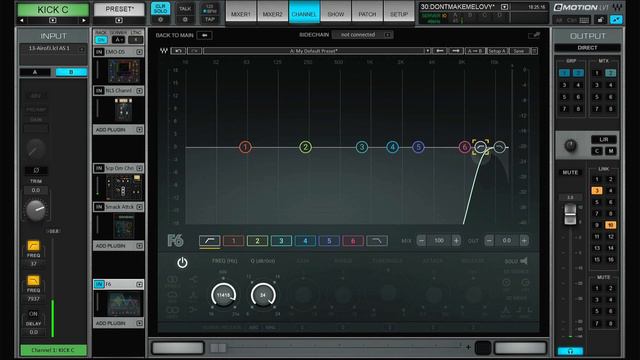The width and height of the screenshot is (640, 360).
Task: Select the highlighted high-pass filter node
Action: [x=481, y=147]
